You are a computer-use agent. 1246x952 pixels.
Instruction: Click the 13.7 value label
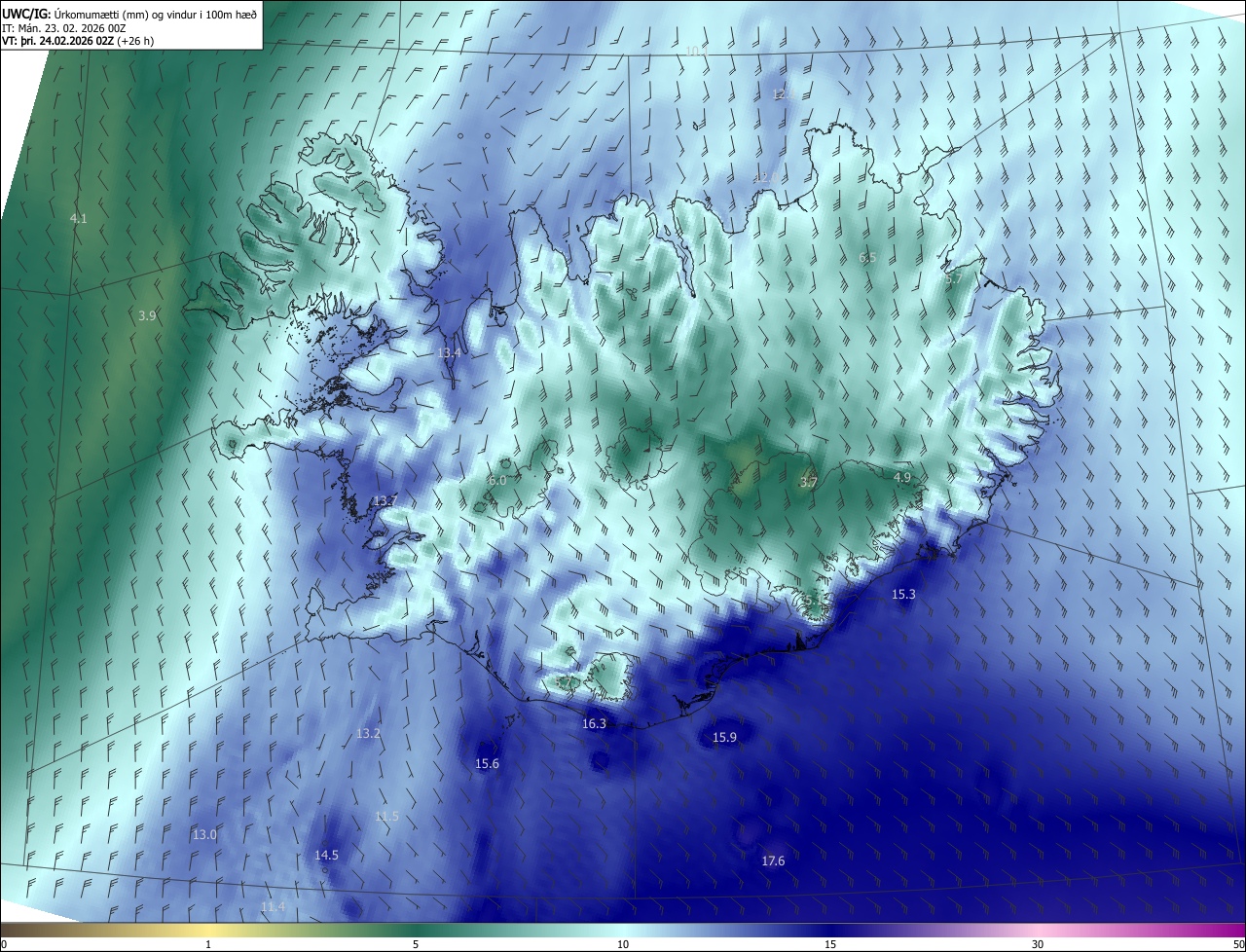(385, 500)
